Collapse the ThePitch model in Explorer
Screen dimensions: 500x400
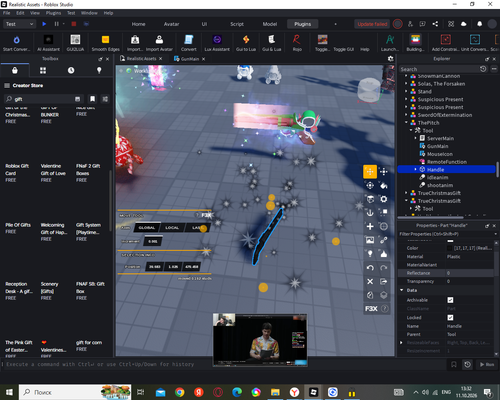click(x=406, y=123)
